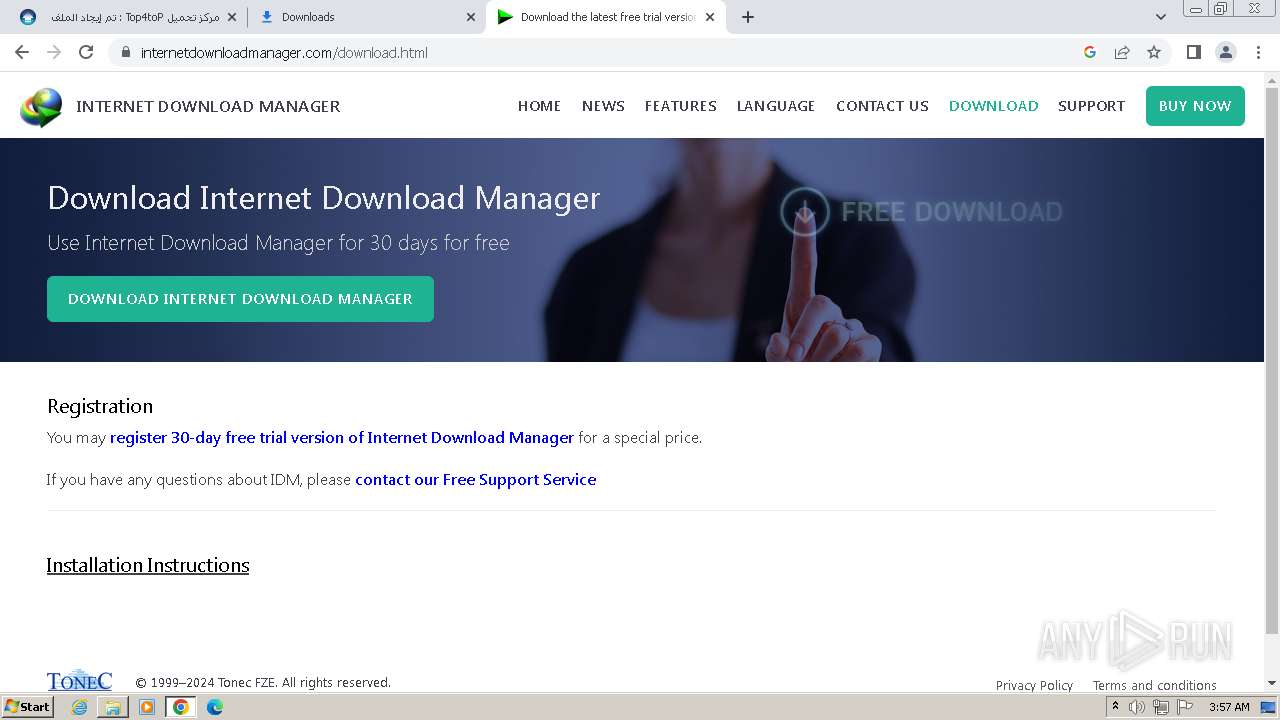This screenshot has width=1280, height=720.
Task: Close the Top4toP tab
Action: 232,17
